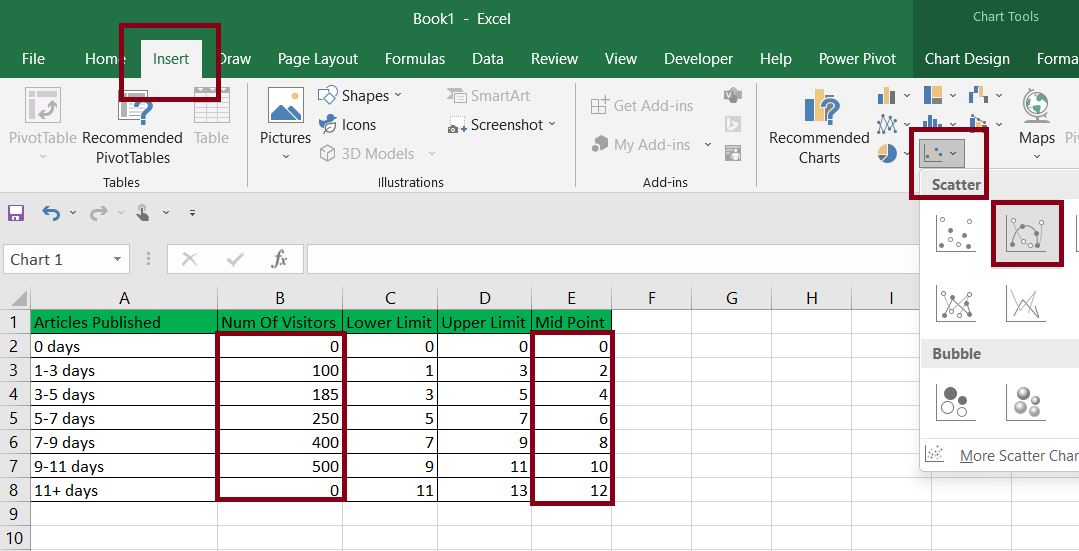Choose the basic Scatter chart icon
Image resolution: width=1079 pixels, height=551 pixels.
coord(956,233)
